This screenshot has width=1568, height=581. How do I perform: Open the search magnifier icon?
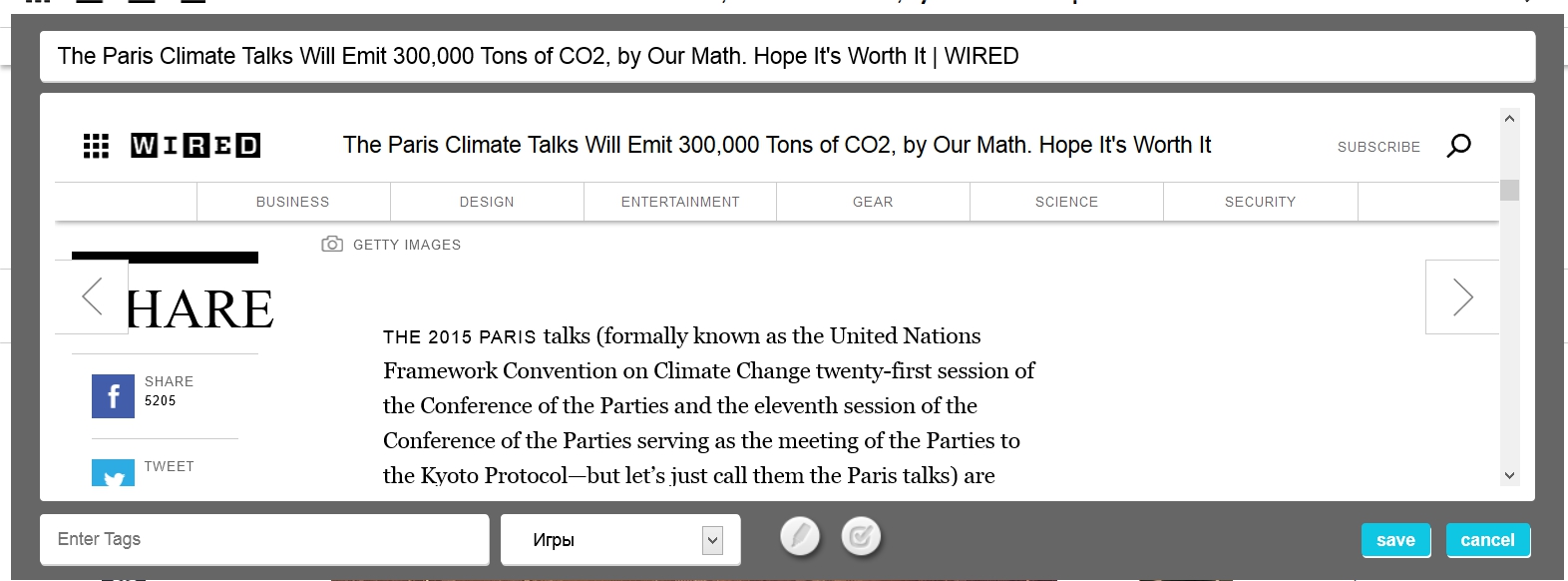click(1458, 146)
